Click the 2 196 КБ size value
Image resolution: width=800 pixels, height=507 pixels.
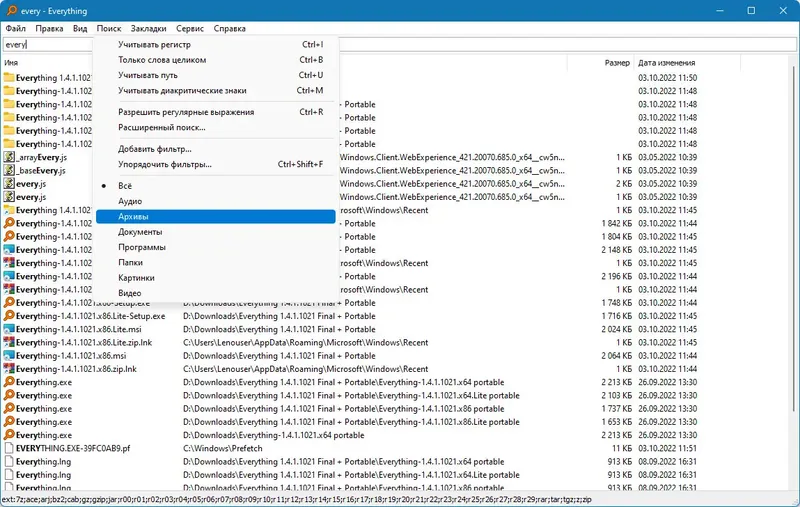click(x=616, y=276)
